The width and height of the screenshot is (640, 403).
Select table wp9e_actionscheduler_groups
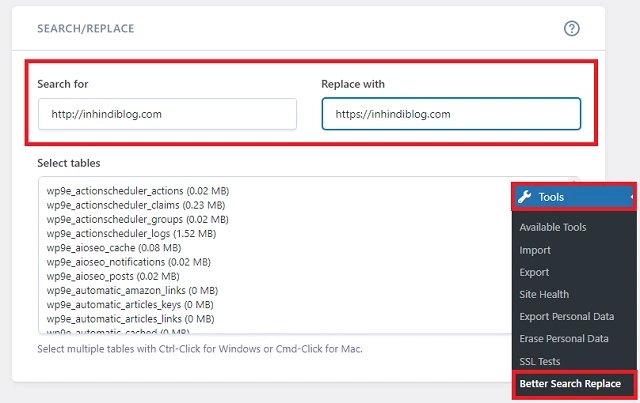[137, 219]
